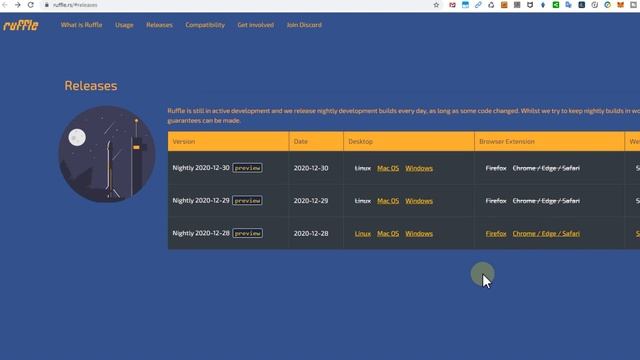The width and height of the screenshot is (640, 360).
Task: Download Windows build for 2020-12-29
Action: point(419,201)
